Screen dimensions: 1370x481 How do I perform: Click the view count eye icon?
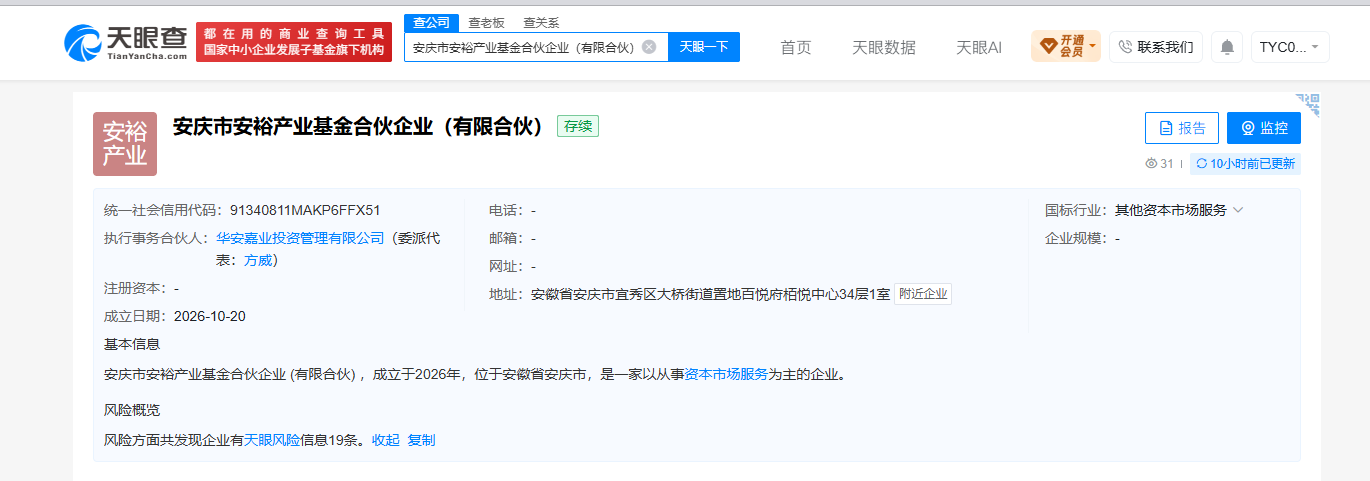click(1151, 164)
